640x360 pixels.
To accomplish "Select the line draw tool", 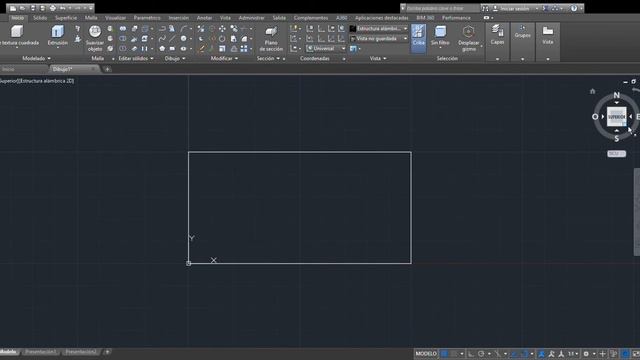I will pyautogui.click(x=172, y=39).
